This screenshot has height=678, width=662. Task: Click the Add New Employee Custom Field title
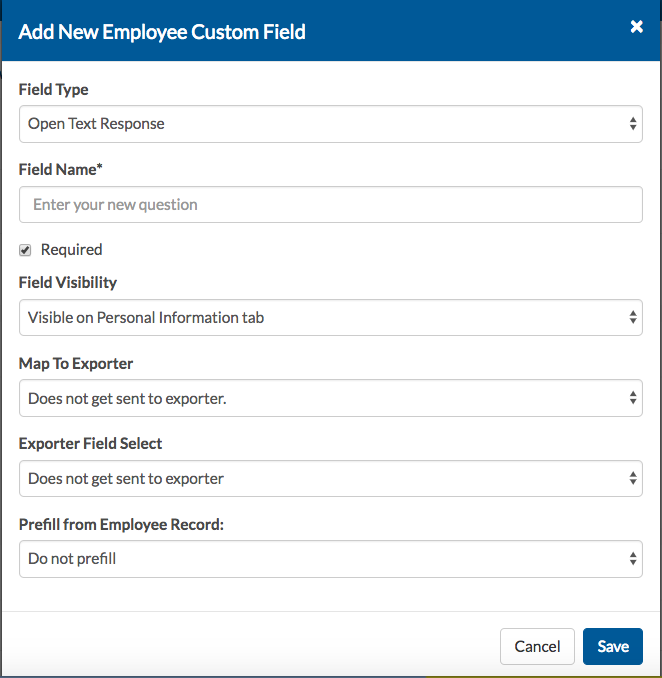pyautogui.click(x=162, y=32)
